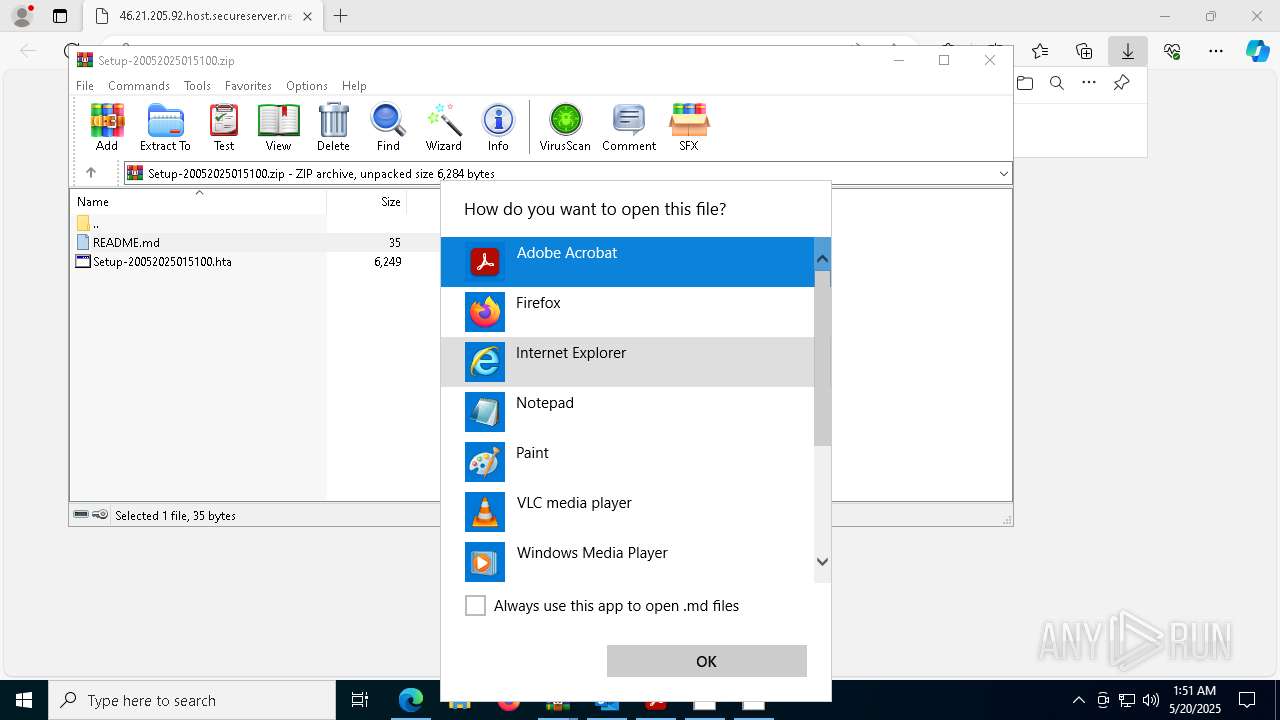The image size is (1280, 720).
Task: Click Microsoft Edge taskbar icon
Action: [410, 700]
